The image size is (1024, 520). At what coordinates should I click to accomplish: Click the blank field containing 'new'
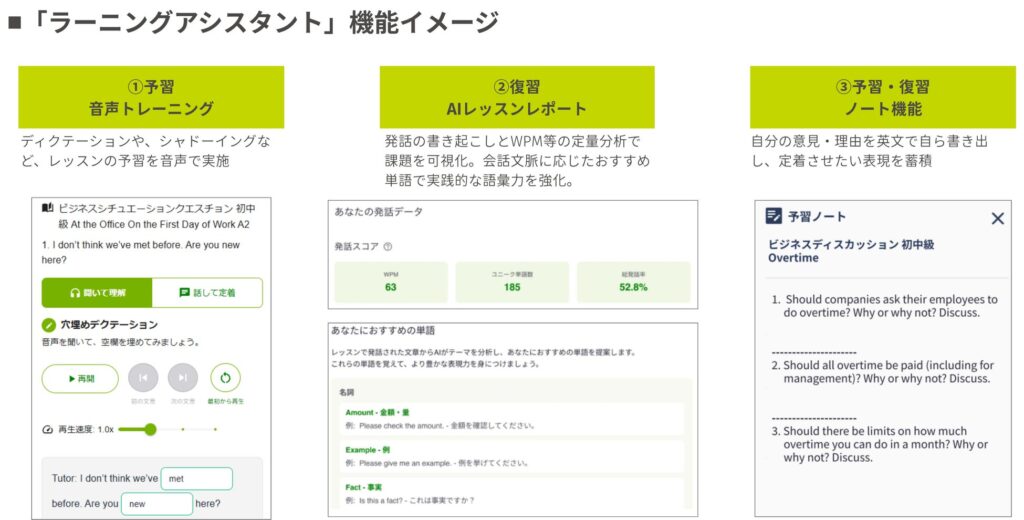[x=157, y=504]
